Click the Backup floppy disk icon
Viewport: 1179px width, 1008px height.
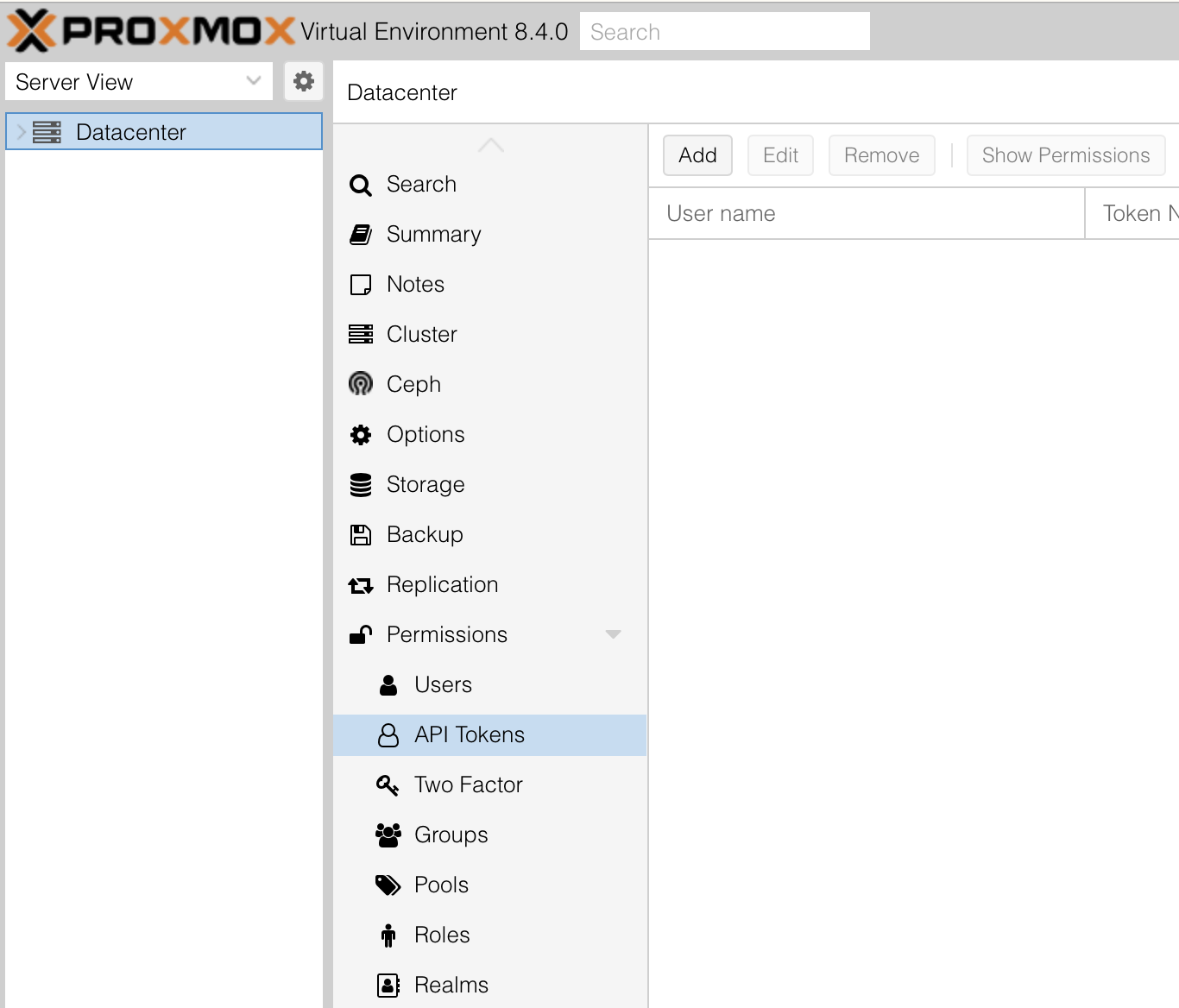pyautogui.click(x=361, y=534)
